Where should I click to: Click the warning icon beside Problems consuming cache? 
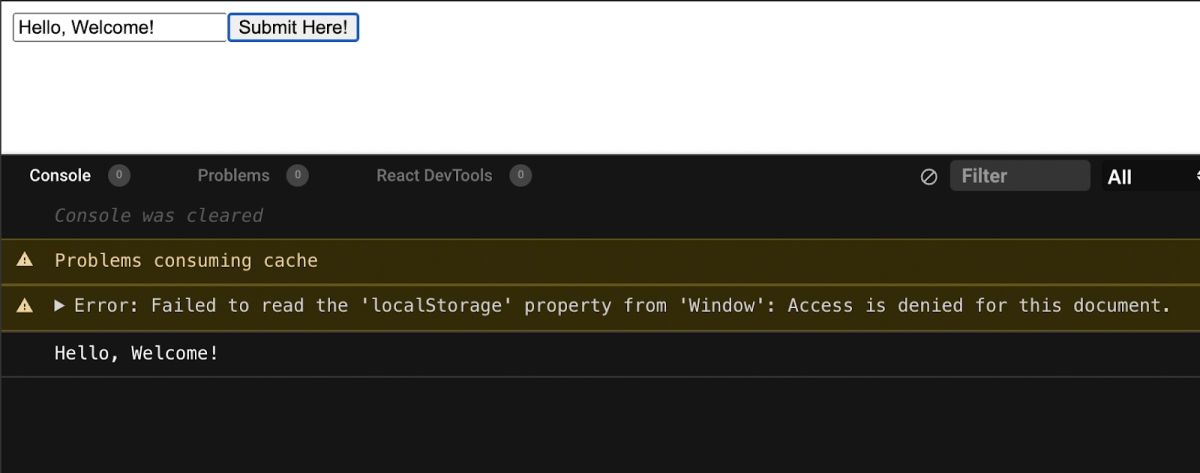25,260
